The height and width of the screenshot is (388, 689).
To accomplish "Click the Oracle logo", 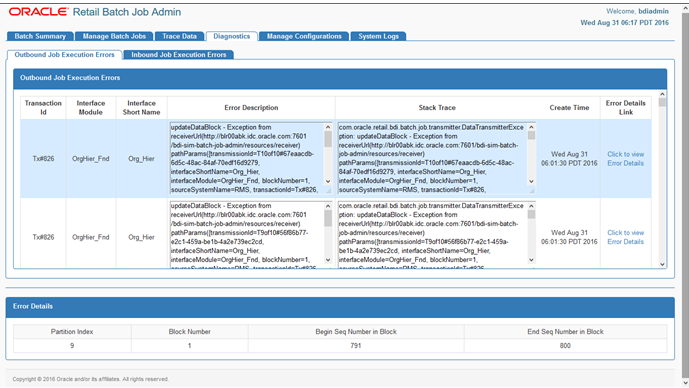I will [39, 12].
